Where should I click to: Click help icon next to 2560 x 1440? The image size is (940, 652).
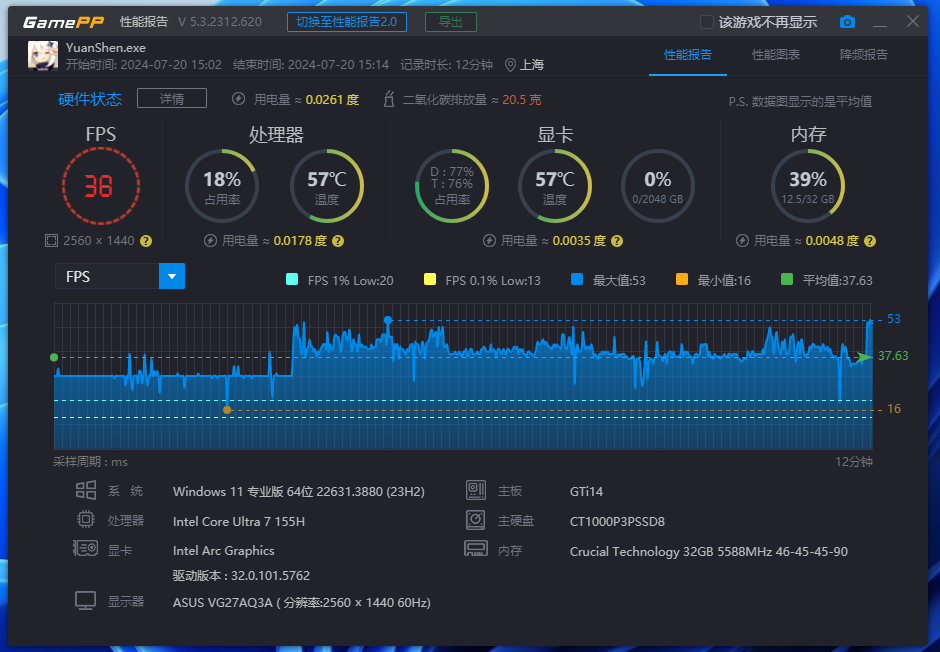tap(146, 241)
